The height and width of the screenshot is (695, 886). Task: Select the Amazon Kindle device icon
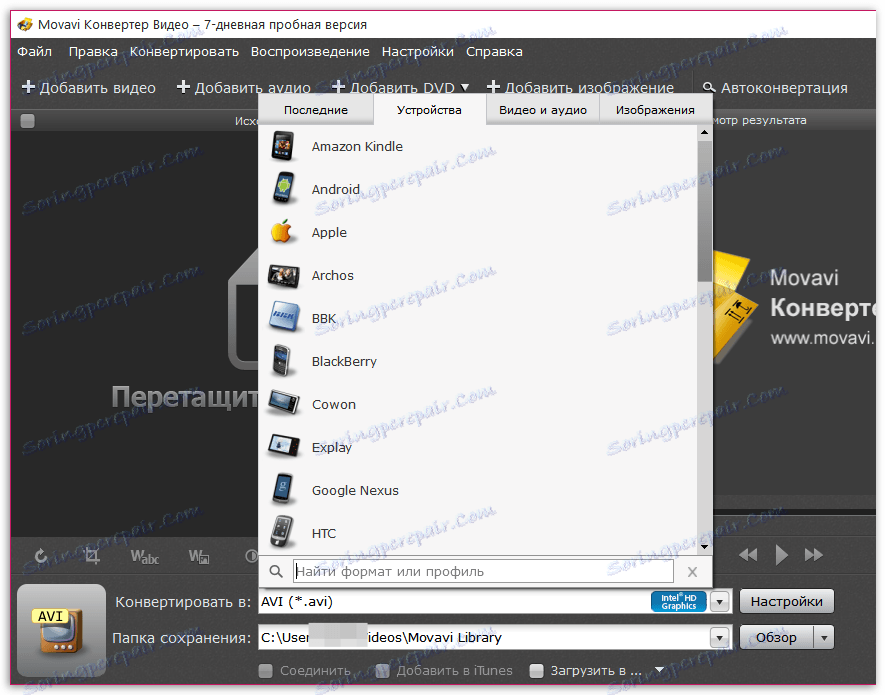click(283, 146)
